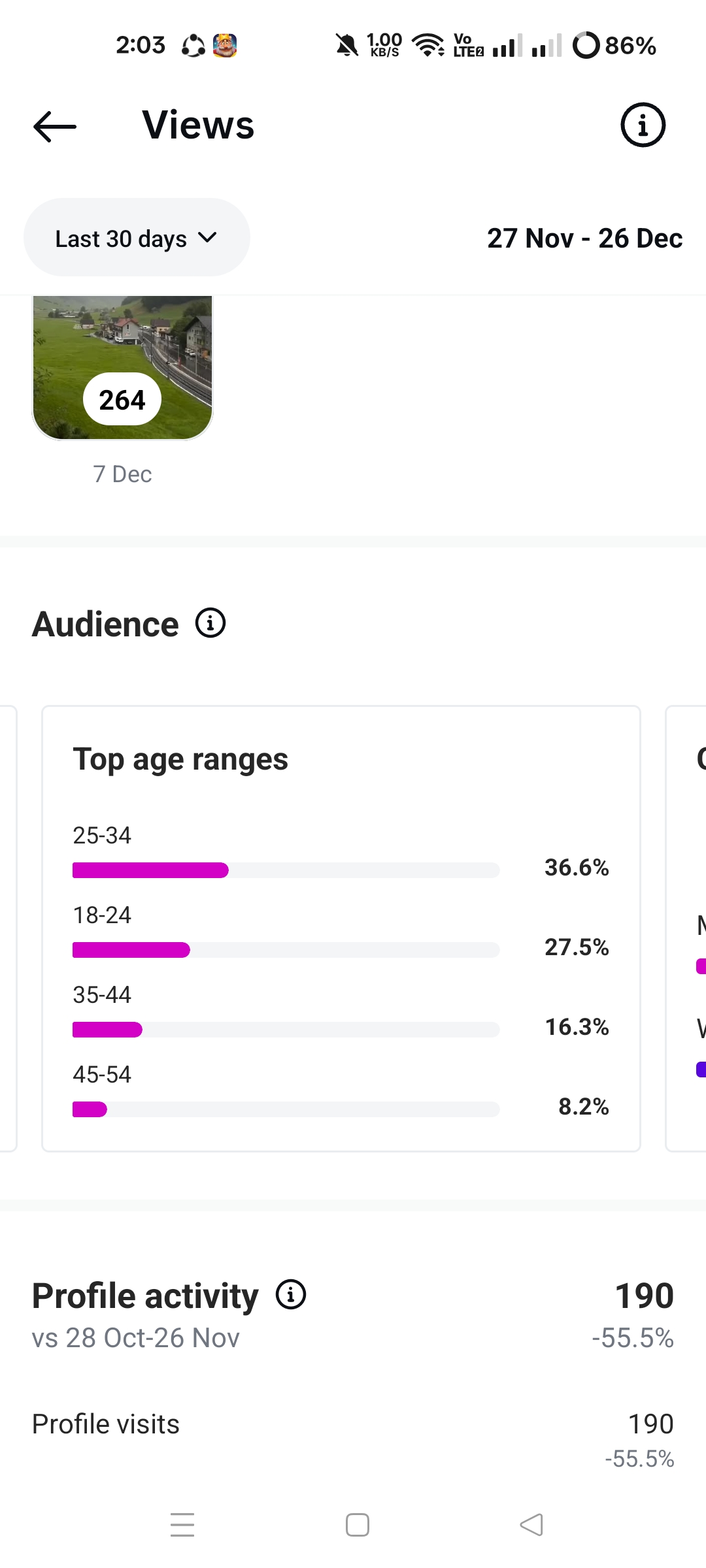Image resolution: width=706 pixels, height=1568 pixels.
Task: Tap the Top age ranges card title
Action: (x=180, y=759)
